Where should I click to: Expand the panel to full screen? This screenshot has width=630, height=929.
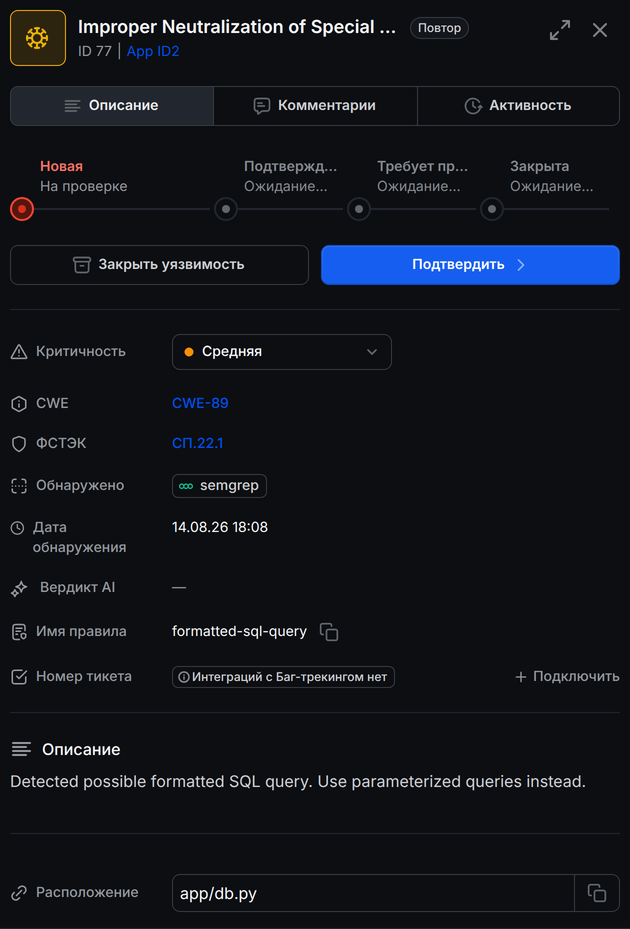[x=560, y=30]
